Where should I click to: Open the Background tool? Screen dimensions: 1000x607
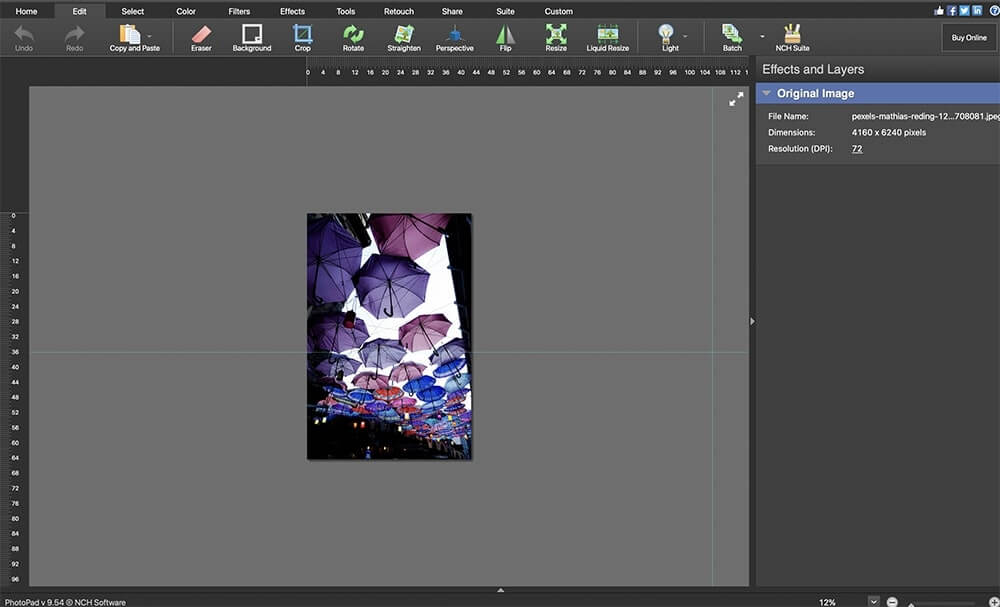(x=251, y=38)
